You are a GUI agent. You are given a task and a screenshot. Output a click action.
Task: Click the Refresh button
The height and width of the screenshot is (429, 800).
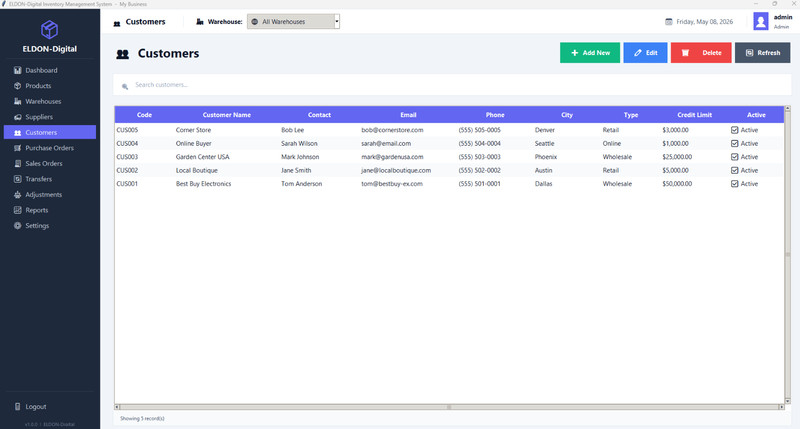pos(763,53)
